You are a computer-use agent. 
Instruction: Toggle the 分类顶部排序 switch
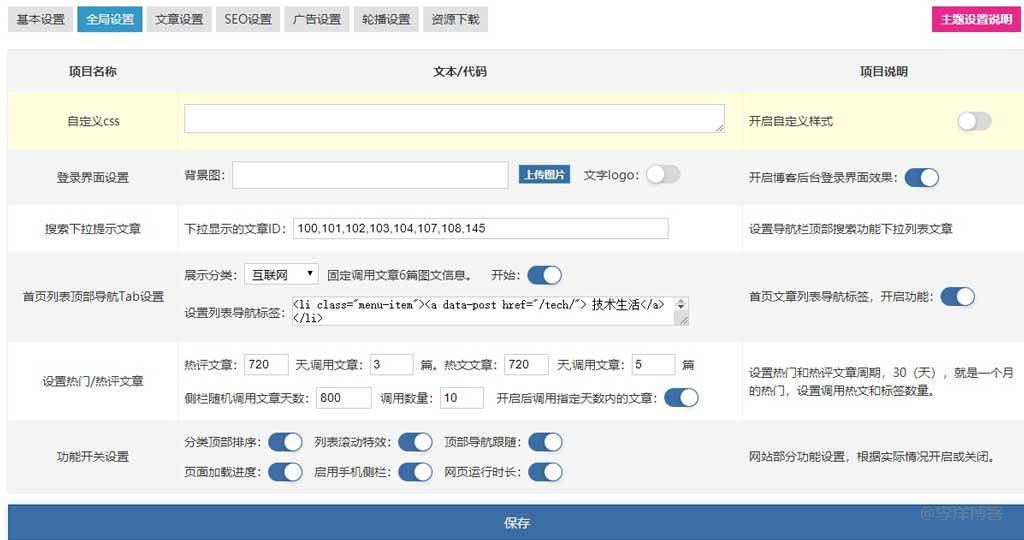[x=285, y=442]
